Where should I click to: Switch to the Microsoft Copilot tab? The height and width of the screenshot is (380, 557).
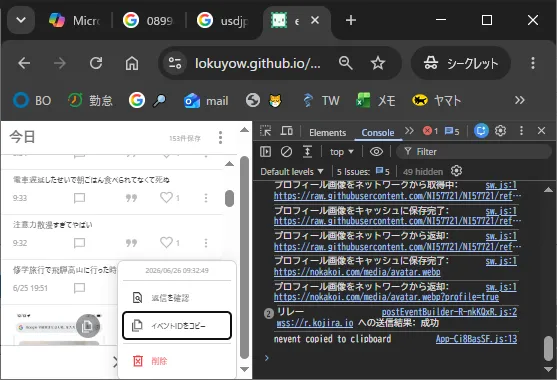(x=75, y=20)
